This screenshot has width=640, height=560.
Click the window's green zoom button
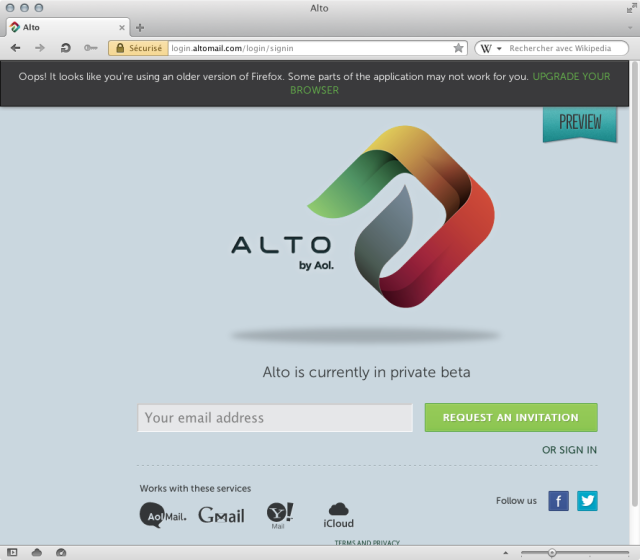click(x=39, y=8)
